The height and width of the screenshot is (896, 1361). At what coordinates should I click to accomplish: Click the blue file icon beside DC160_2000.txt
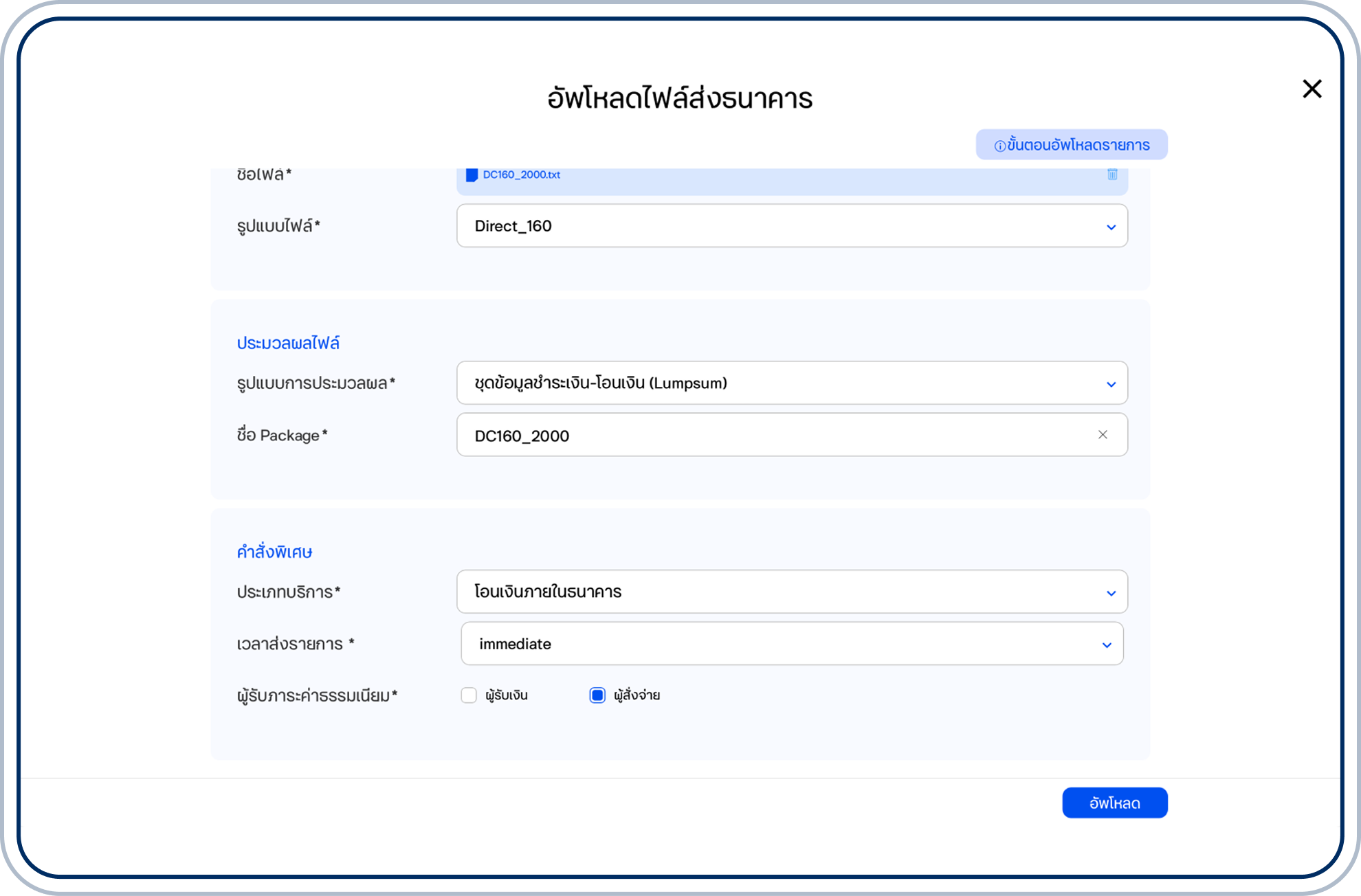pyautogui.click(x=472, y=175)
